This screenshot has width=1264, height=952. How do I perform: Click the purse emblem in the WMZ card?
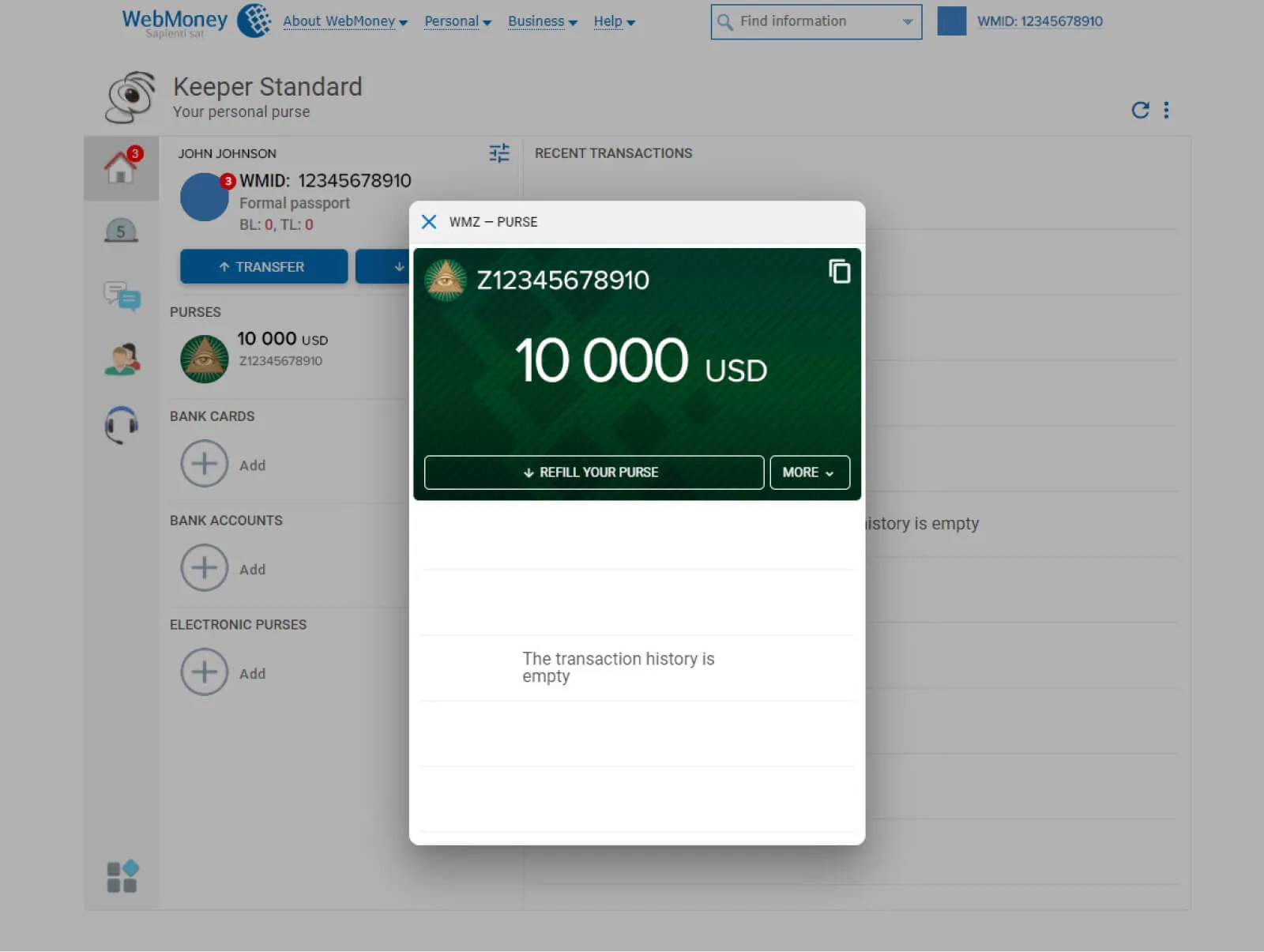pos(446,280)
